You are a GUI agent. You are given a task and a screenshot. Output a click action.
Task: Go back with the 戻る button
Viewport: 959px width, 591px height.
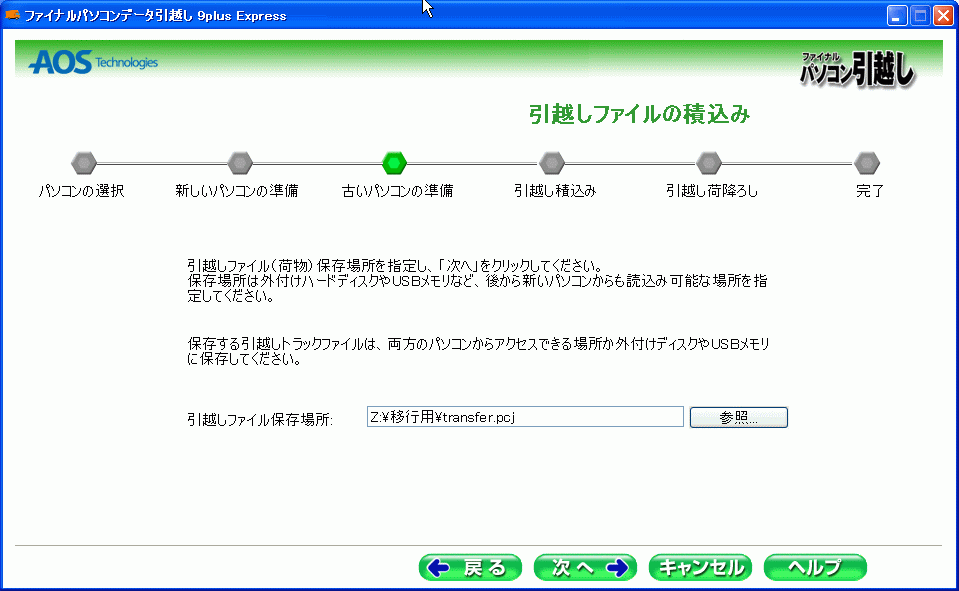click(x=470, y=568)
